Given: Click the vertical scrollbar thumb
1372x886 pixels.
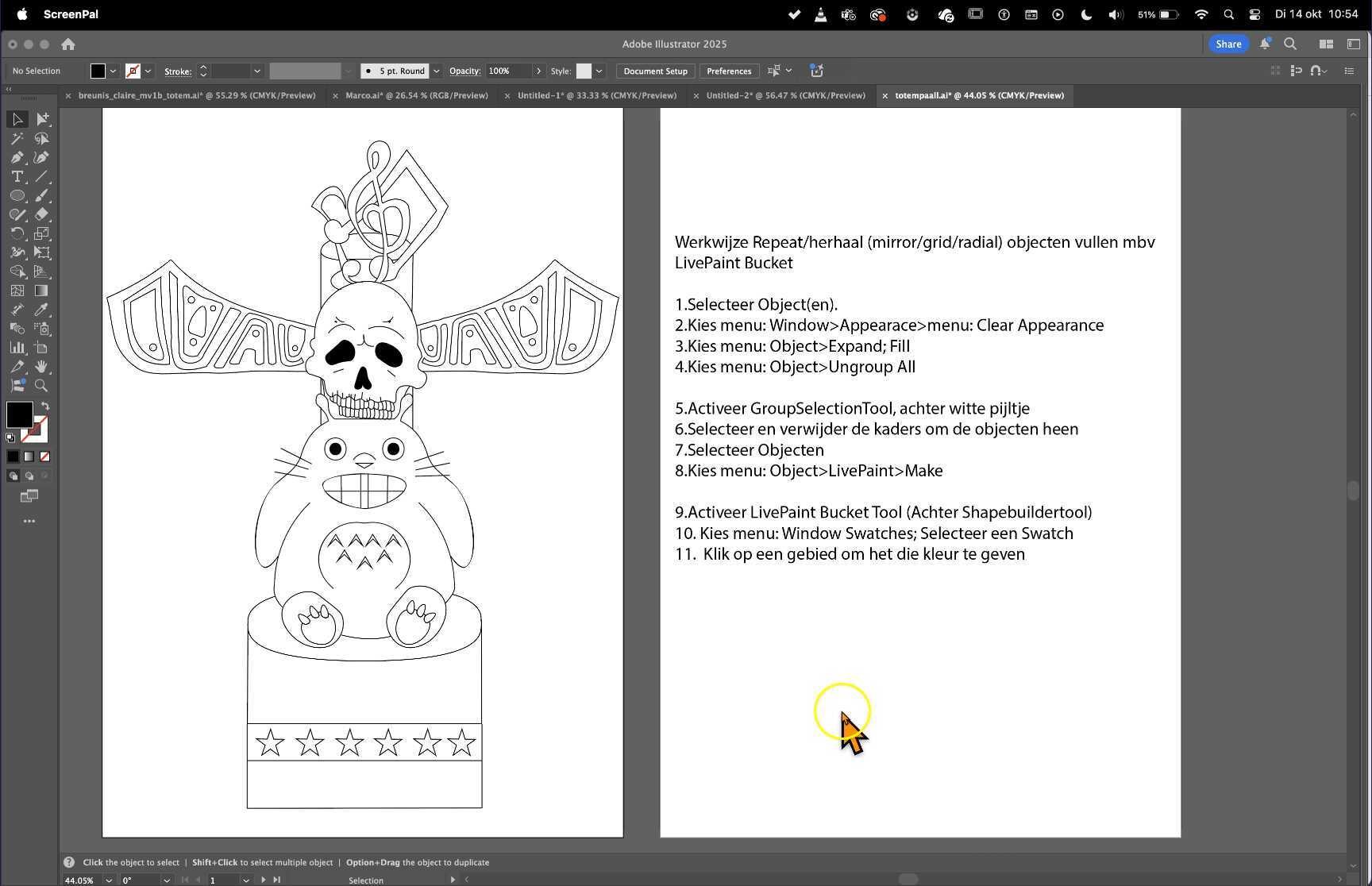Looking at the screenshot, I should coord(1353,490).
